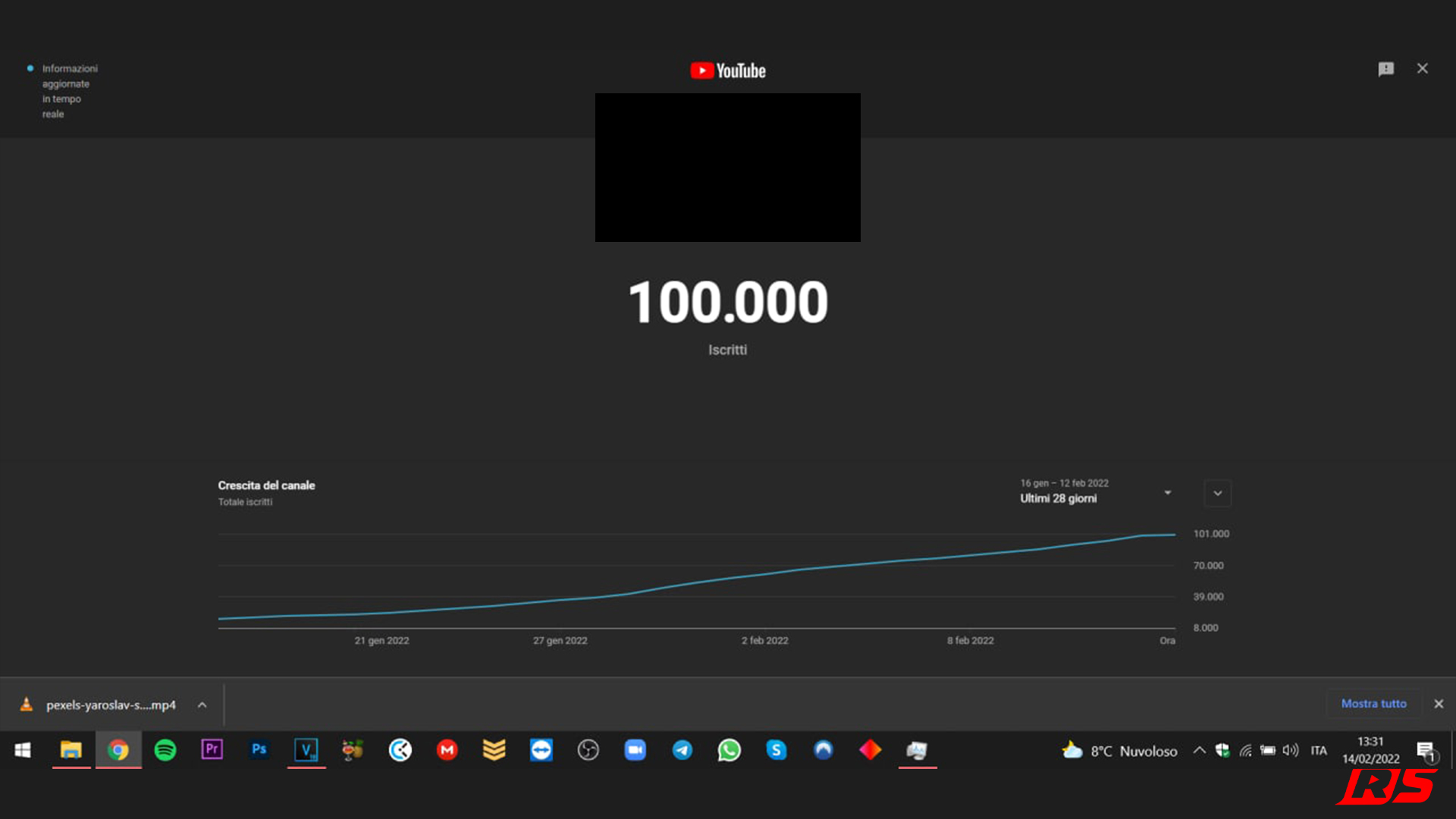Open the Windows Start menu
The image size is (1456, 819).
point(23,750)
